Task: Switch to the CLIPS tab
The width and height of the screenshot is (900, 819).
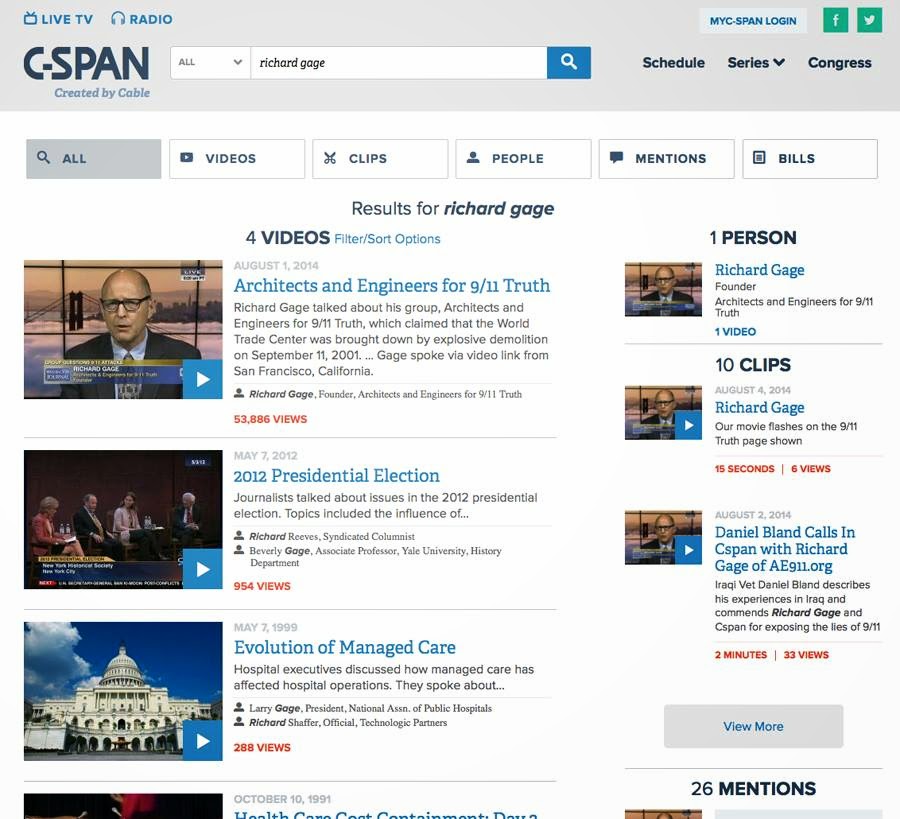Action: pyautogui.click(x=380, y=158)
